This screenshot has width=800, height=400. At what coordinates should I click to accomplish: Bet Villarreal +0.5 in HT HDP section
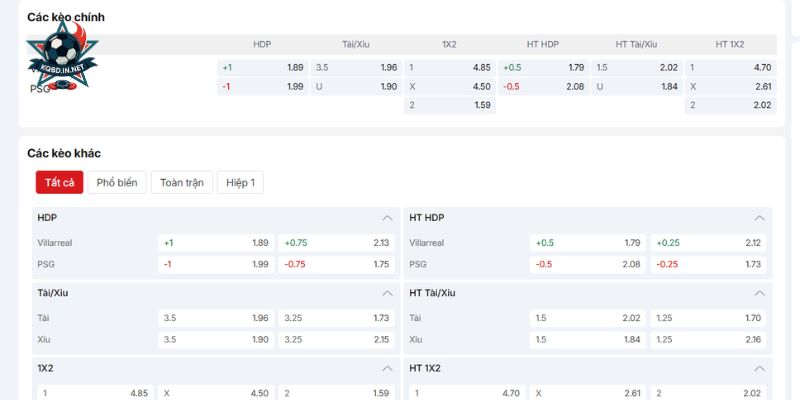pos(588,243)
